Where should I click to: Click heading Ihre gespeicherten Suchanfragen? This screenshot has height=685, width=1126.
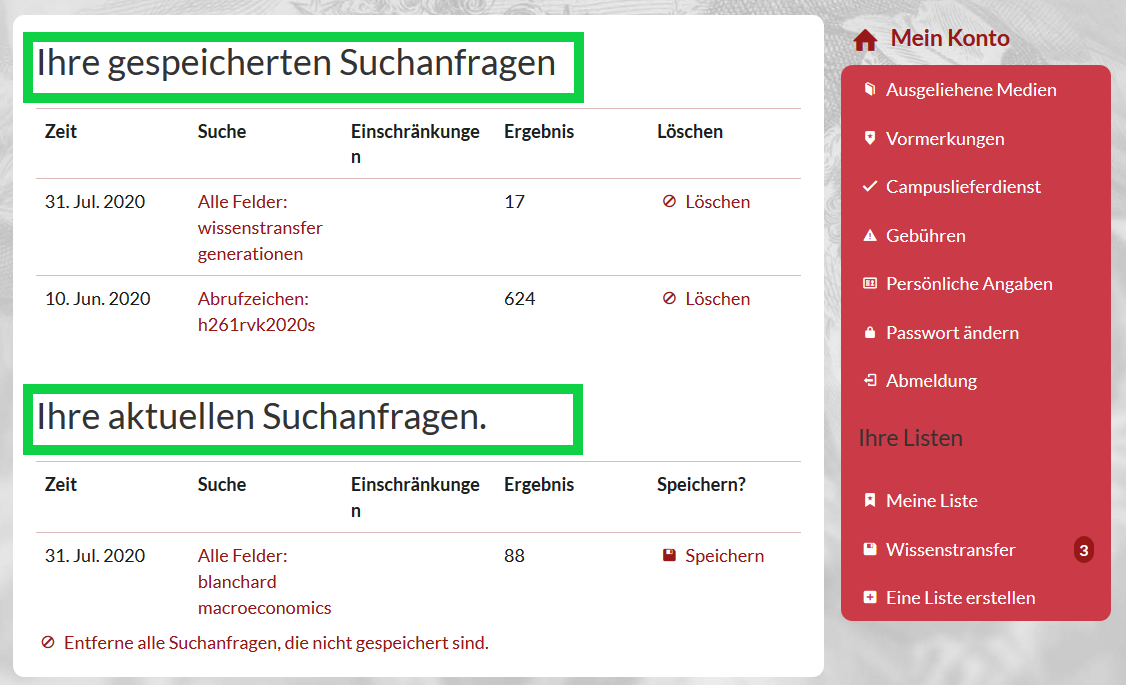point(296,62)
